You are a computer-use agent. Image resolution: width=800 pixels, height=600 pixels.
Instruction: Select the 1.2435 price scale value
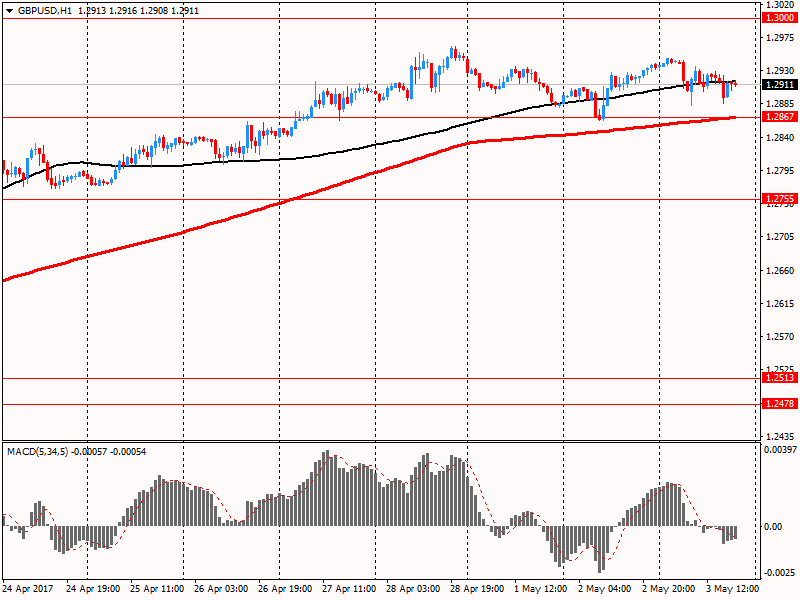coord(780,437)
